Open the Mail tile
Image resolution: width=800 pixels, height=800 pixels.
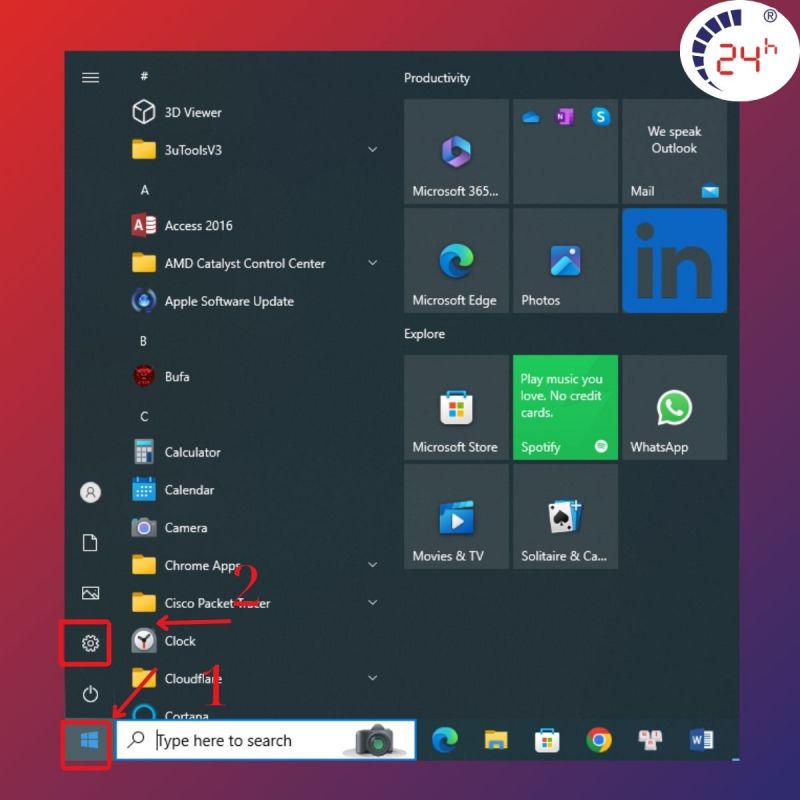674,152
